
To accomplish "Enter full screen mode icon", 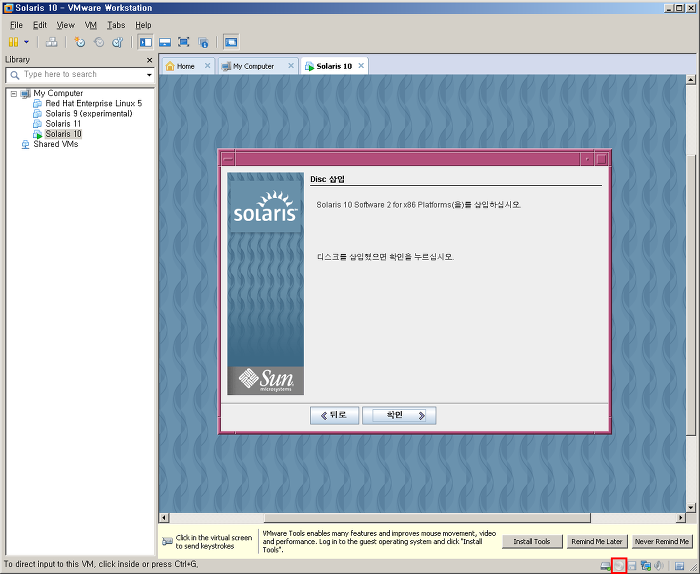I will click(183, 42).
